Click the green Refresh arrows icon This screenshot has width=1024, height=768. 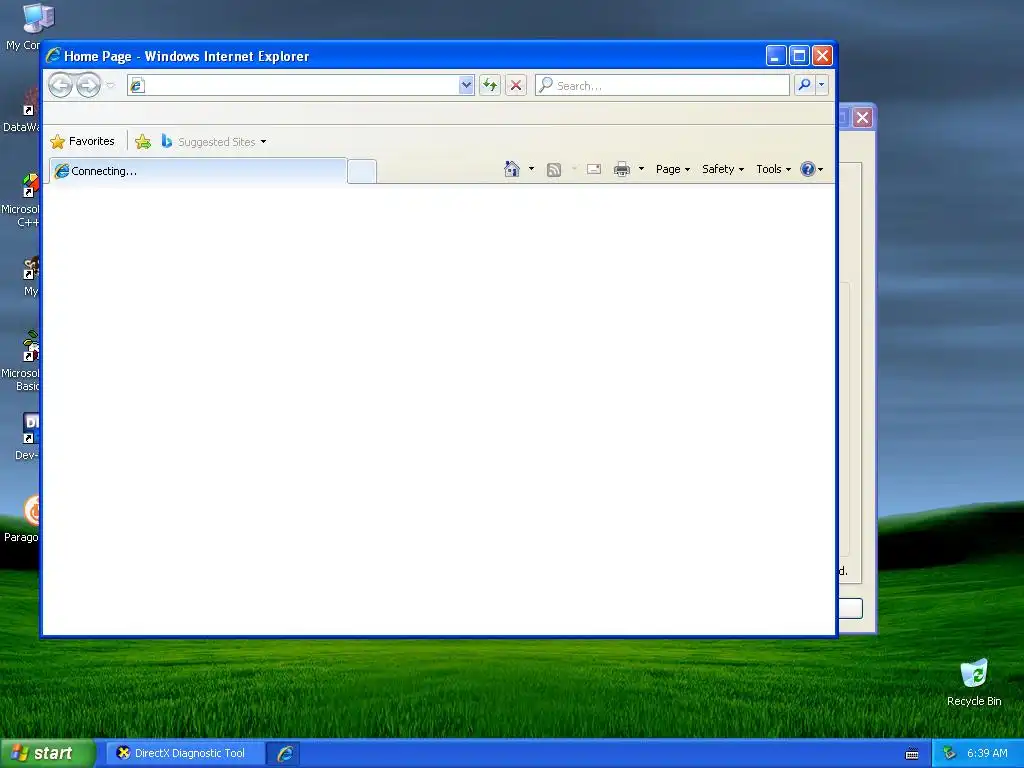[490, 85]
